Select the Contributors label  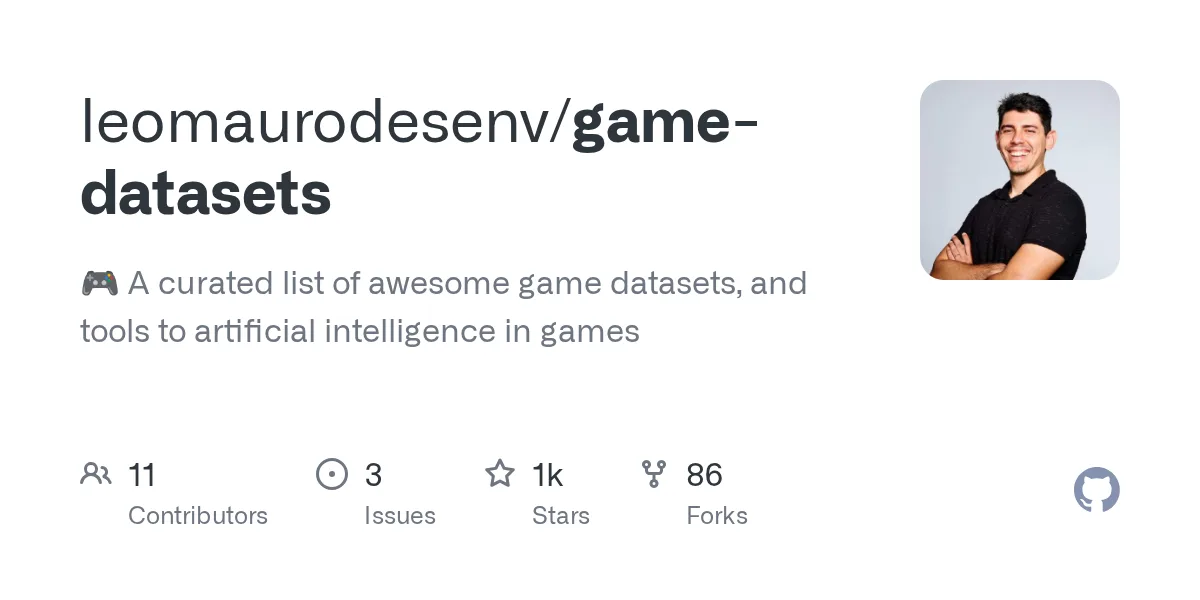(x=198, y=516)
